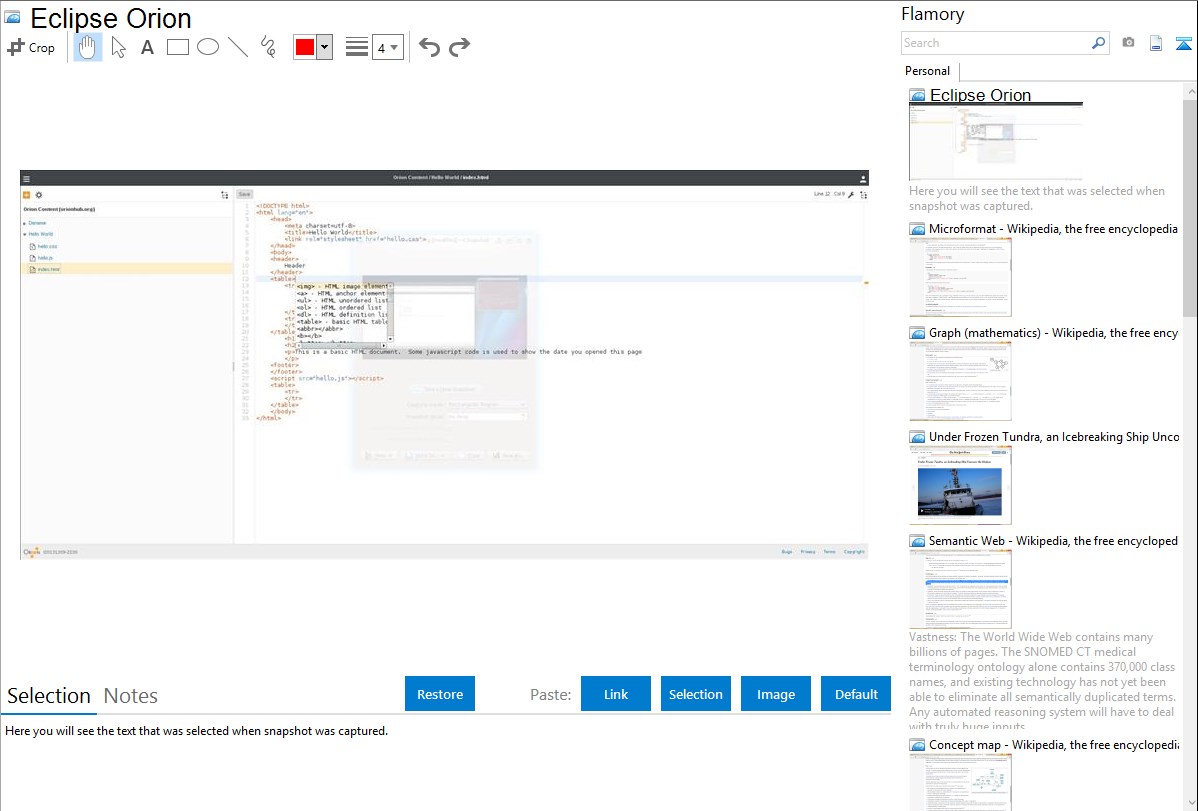Click the Microformat snapshot browser icon
The width and height of the screenshot is (1198, 811).
click(917, 229)
